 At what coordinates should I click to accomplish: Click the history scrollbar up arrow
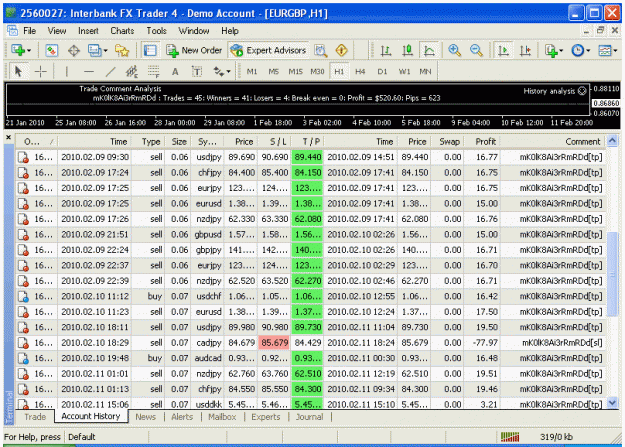click(x=612, y=140)
